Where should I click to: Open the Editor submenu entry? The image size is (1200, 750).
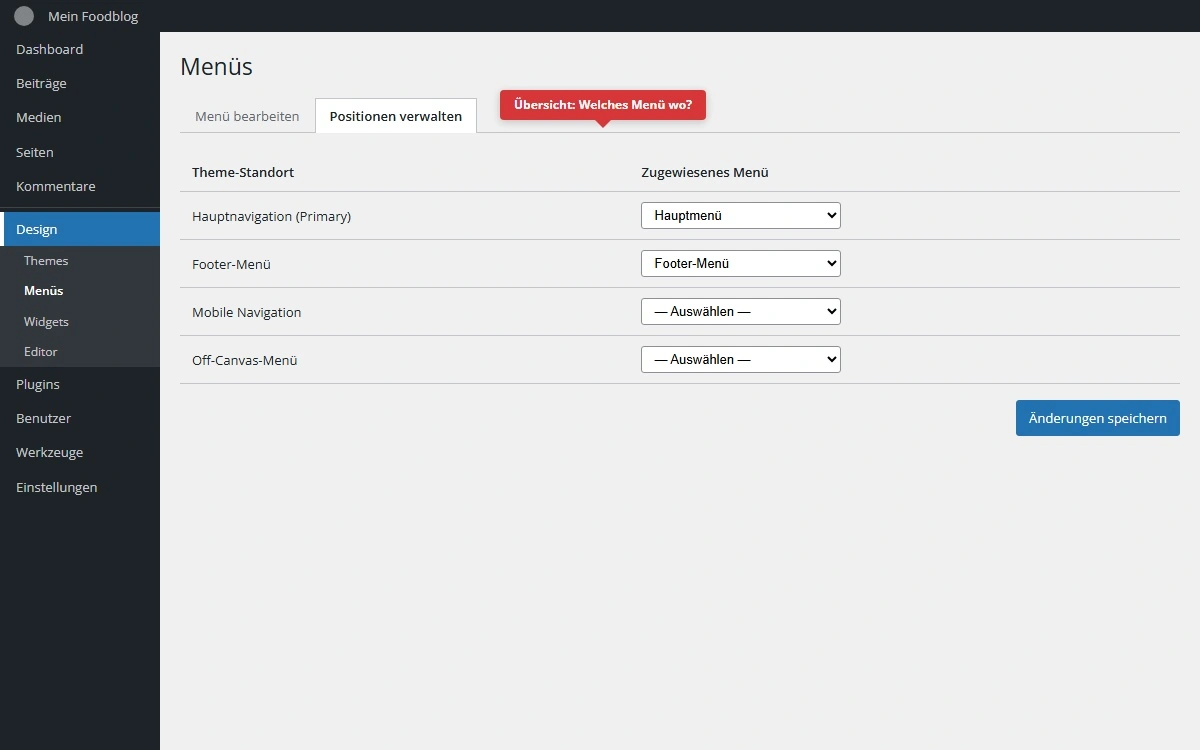click(41, 352)
